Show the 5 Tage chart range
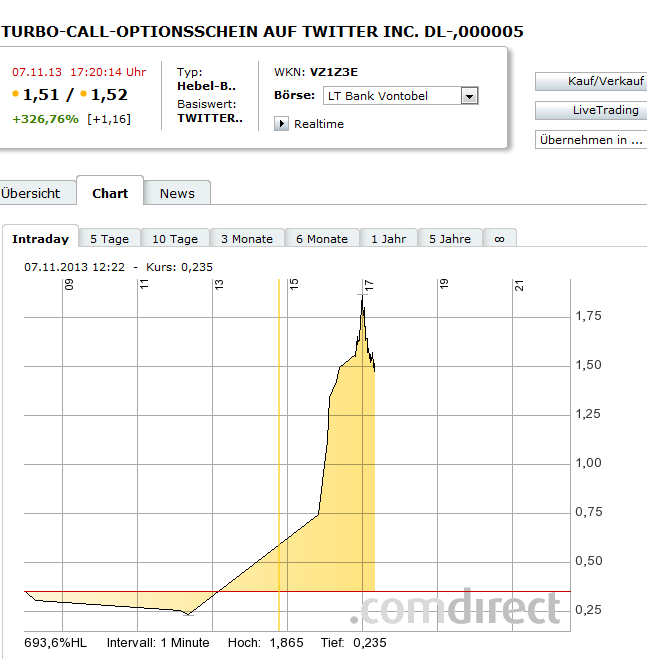The height and width of the screenshot is (659, 647). click(109, 239)
